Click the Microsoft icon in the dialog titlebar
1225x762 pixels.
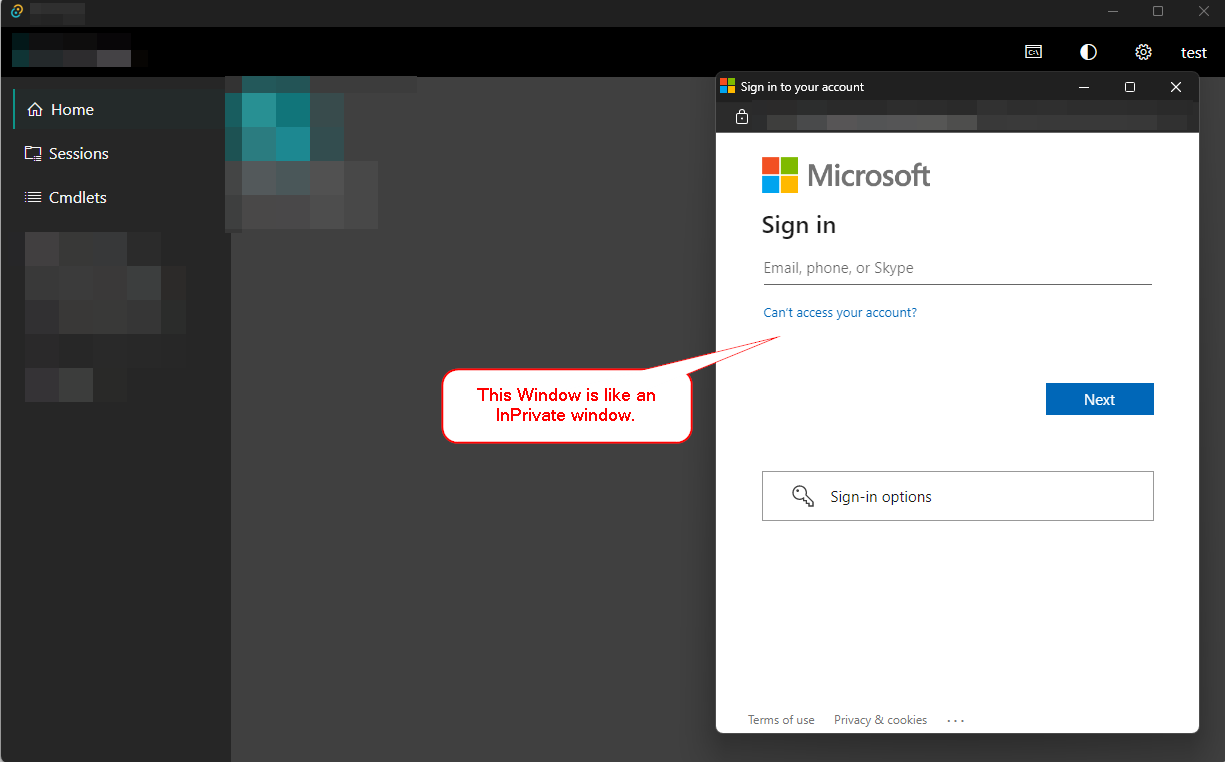(727, 86)
